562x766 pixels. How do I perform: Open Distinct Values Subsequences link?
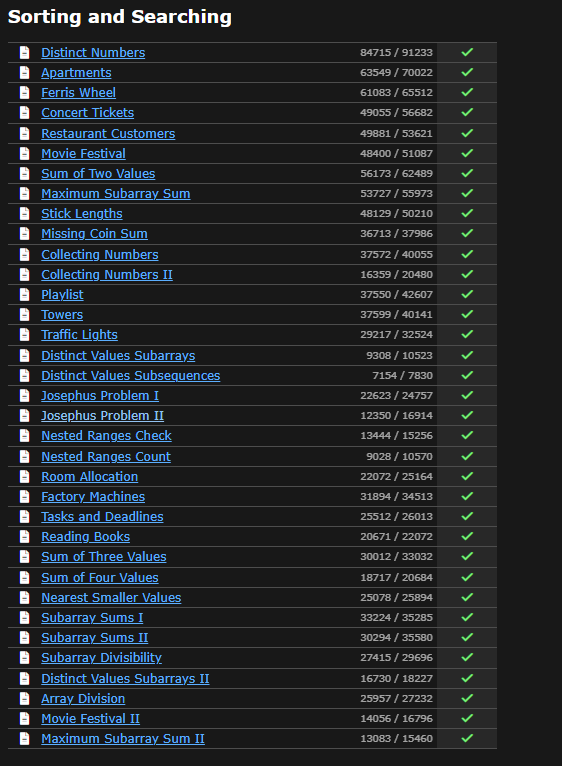[130, 376]
